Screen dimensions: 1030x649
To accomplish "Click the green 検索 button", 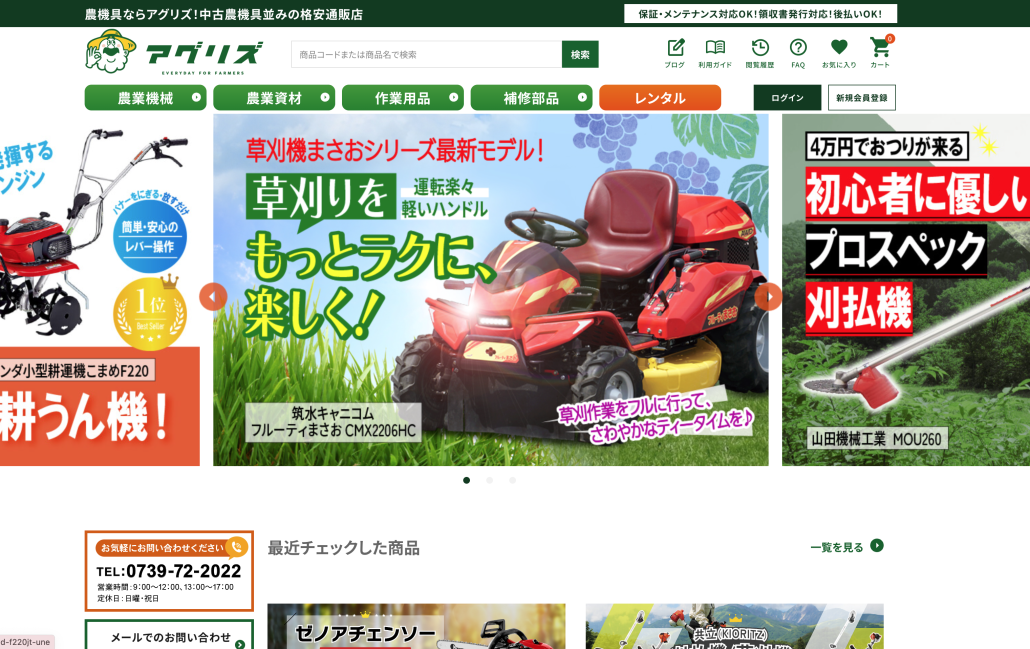I will [x=580, y=55].
